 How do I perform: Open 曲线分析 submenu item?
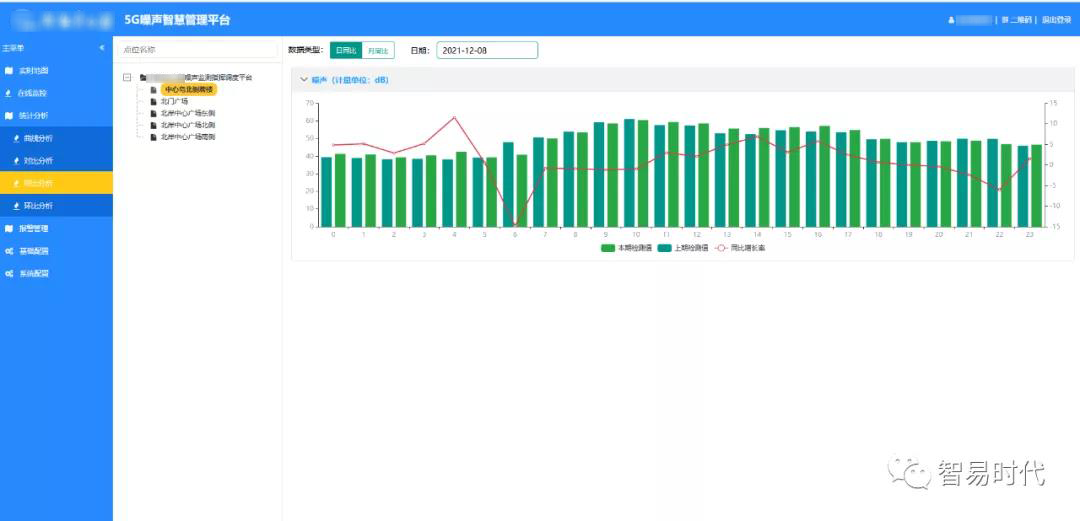point(39,138)
